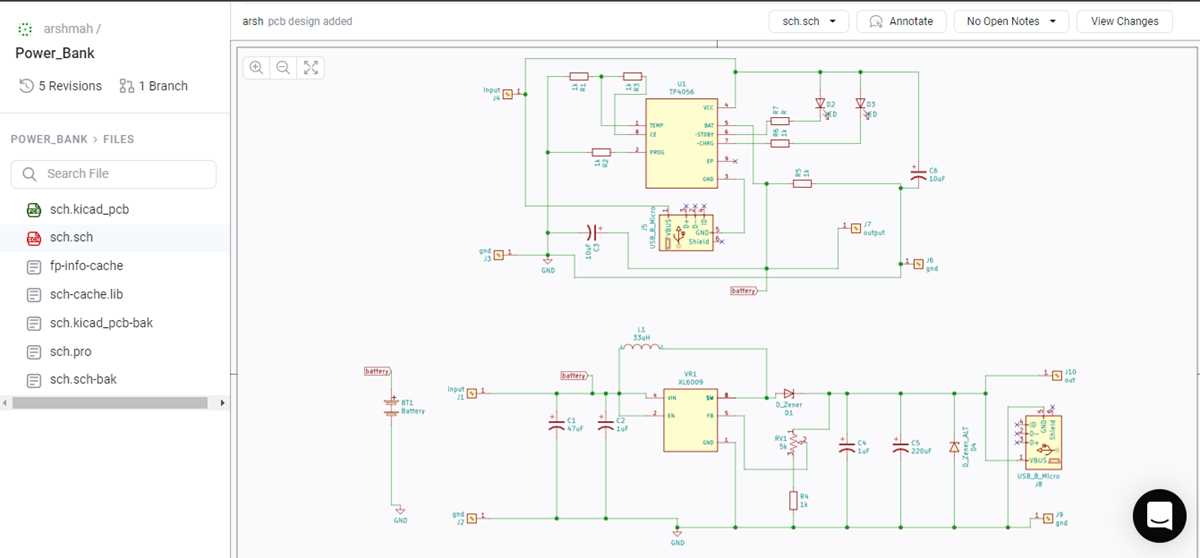Click the sidebar scrollbar right arrow
The image size is (1200, 558).
(222, 403)
